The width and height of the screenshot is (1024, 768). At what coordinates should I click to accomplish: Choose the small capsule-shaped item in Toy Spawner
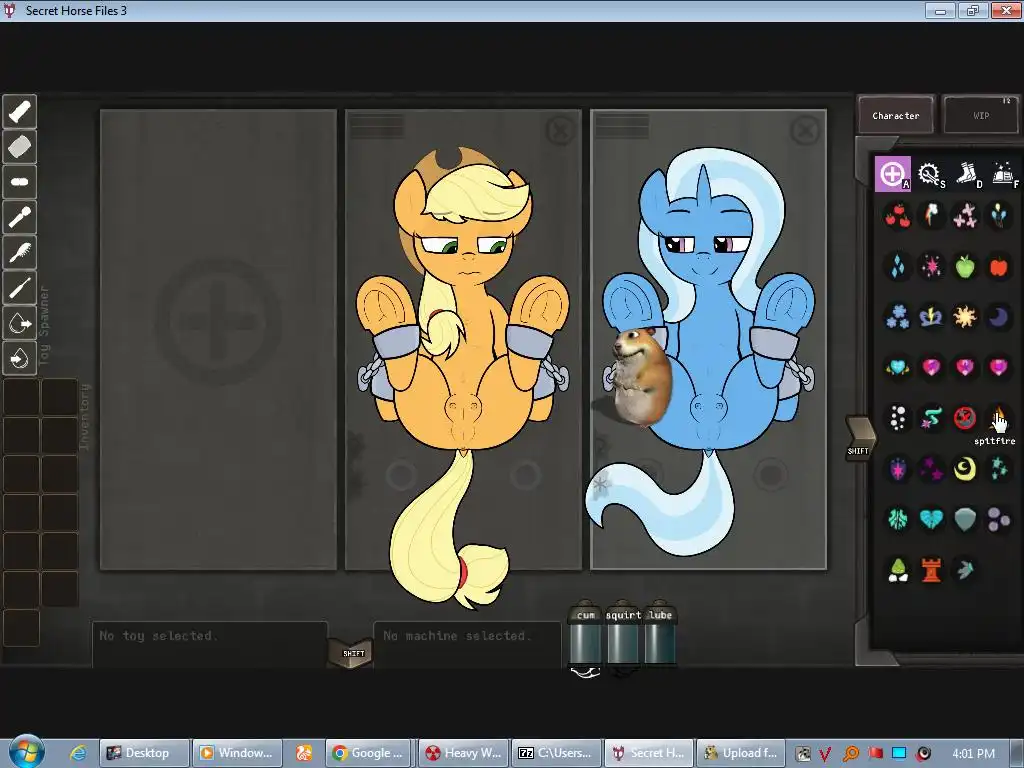click(x=20, y=182)
